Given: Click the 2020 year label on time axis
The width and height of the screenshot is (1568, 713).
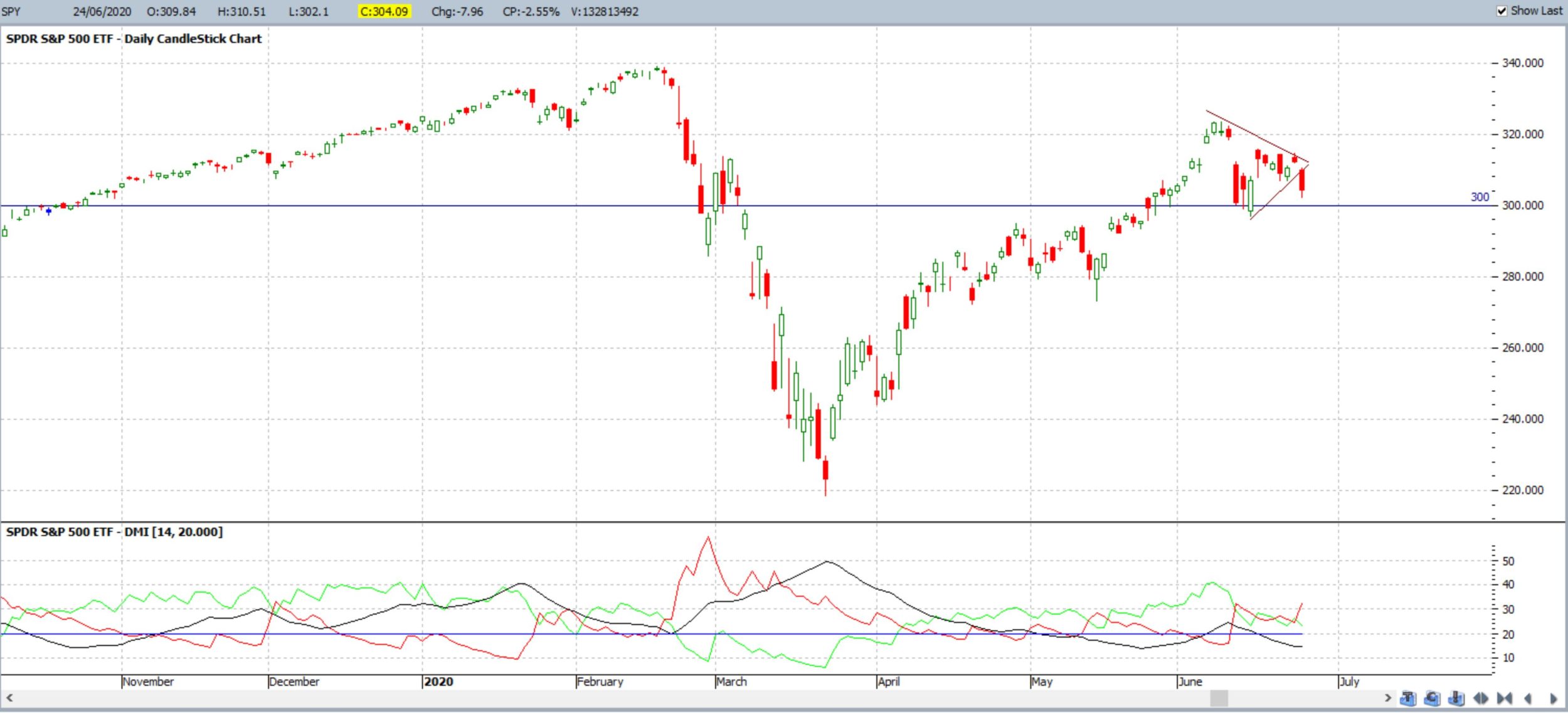Looking at the screenshot, I should (x=438, y=682).
